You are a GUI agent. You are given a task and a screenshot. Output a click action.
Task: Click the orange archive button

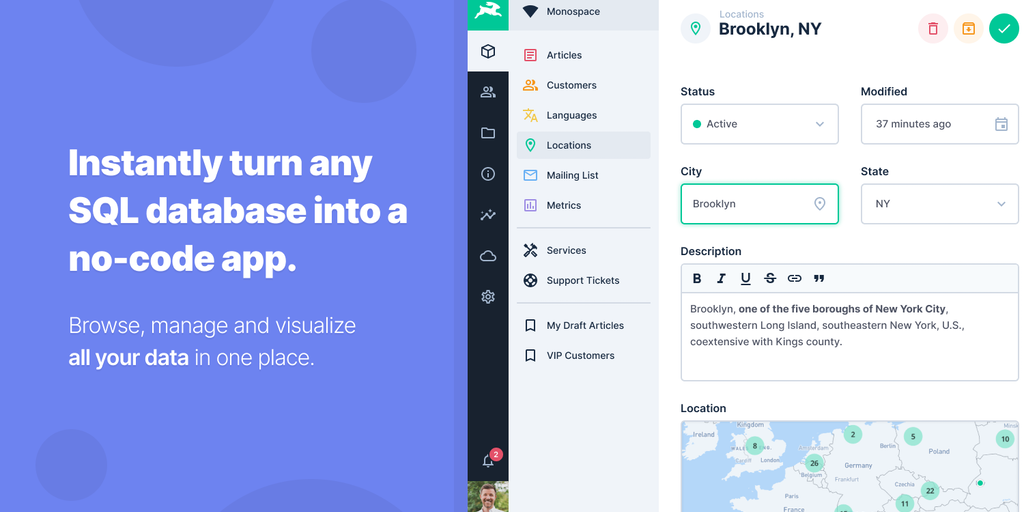click(x=968, y=29)
